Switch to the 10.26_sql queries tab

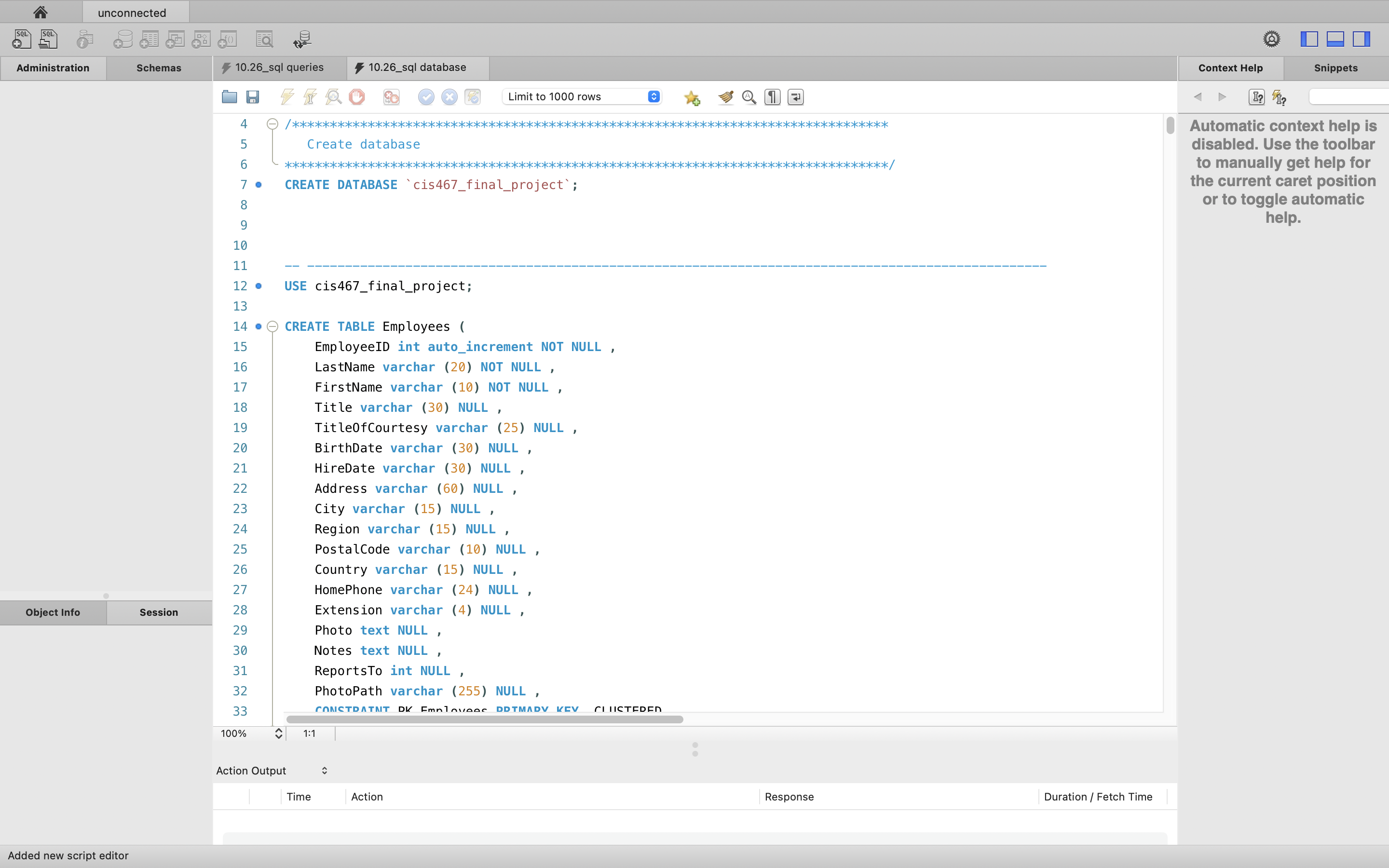pos(279,68)
